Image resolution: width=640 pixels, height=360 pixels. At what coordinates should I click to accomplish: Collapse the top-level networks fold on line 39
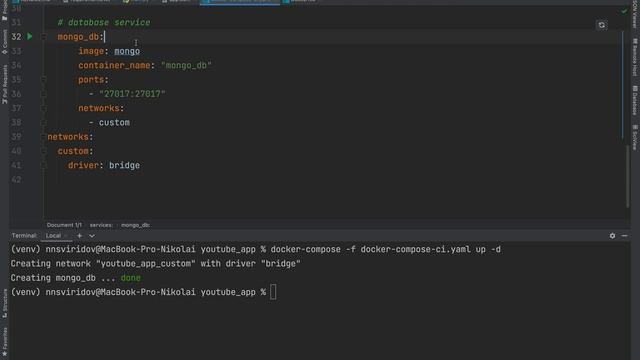click(44, 137)
